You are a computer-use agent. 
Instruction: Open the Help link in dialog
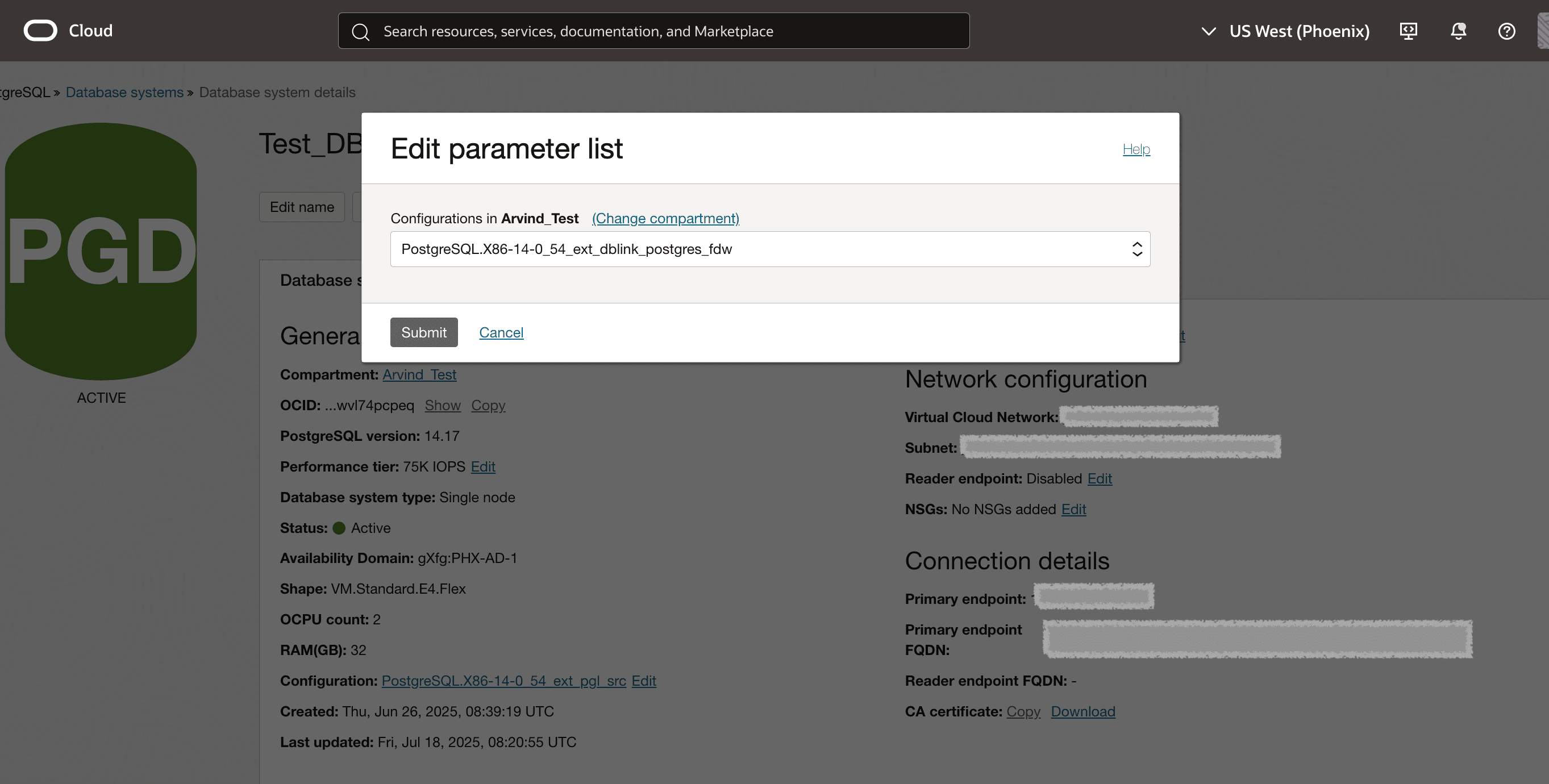(x=1136, y=148)
